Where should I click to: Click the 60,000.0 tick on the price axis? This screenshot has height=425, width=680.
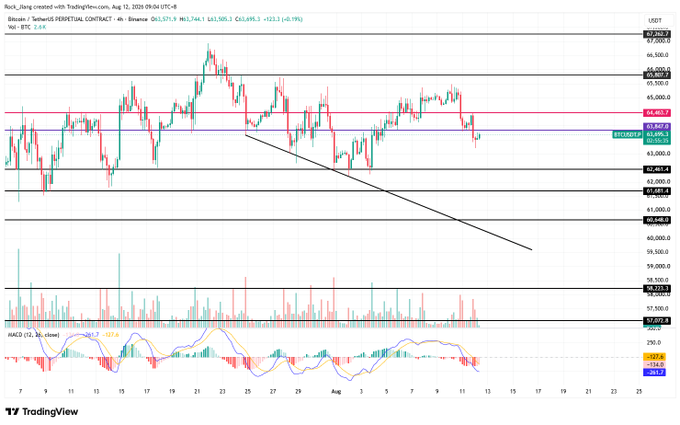click(x=658, y=238)
